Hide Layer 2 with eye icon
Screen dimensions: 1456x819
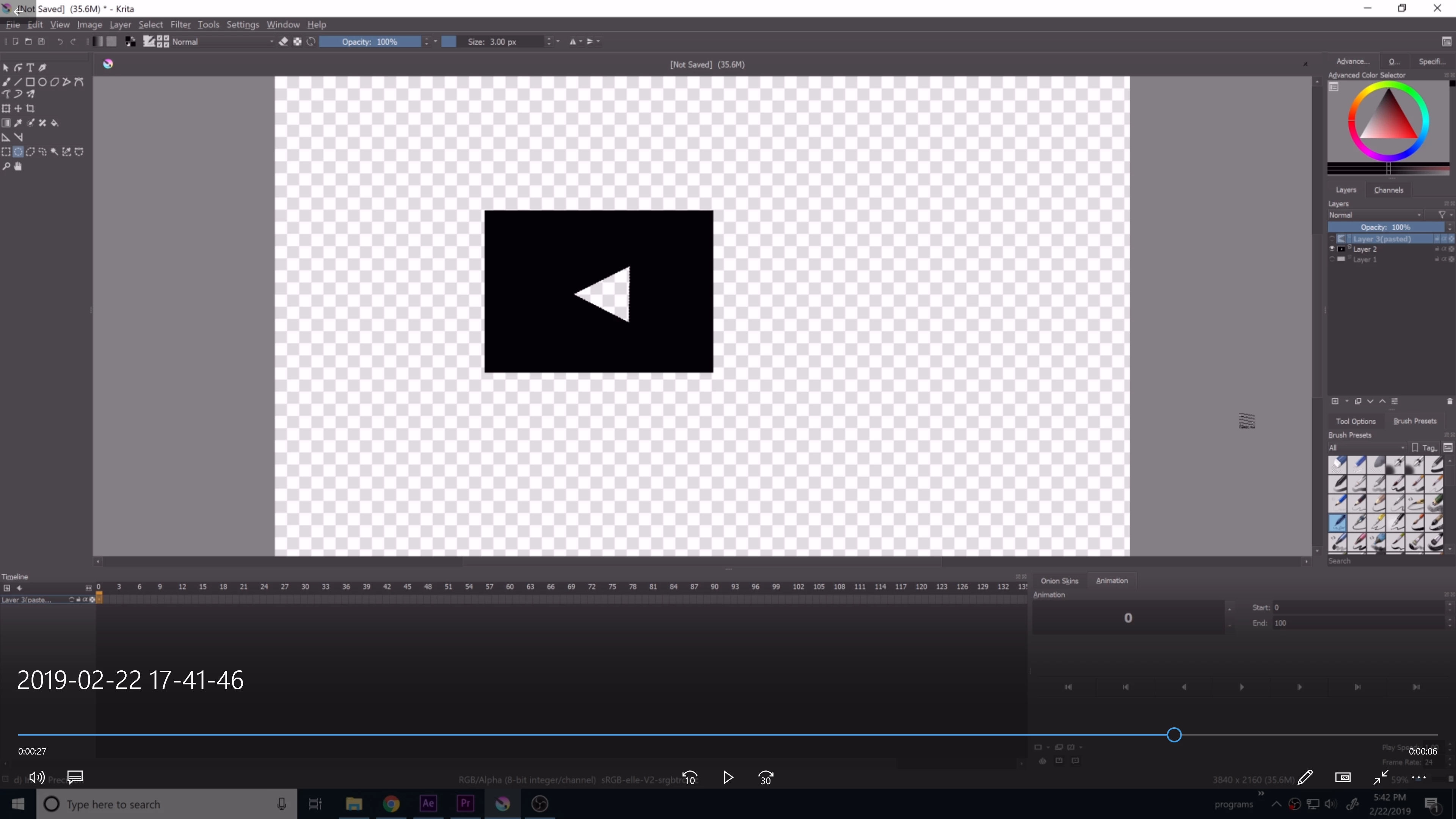coord(1332,249)
